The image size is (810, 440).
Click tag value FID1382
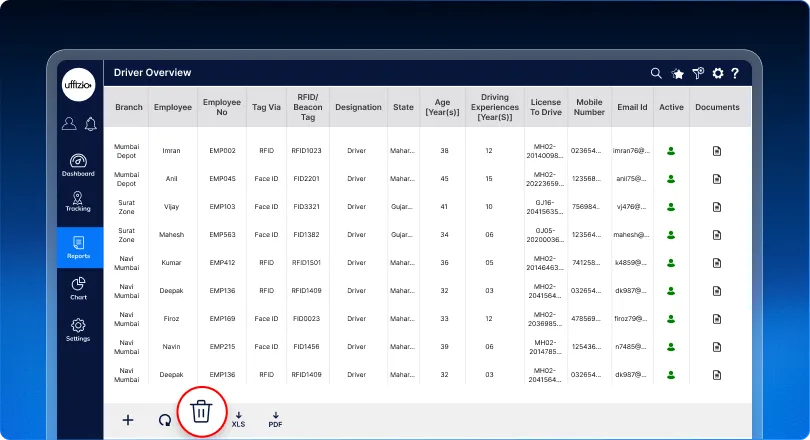(x=306, y=234)
